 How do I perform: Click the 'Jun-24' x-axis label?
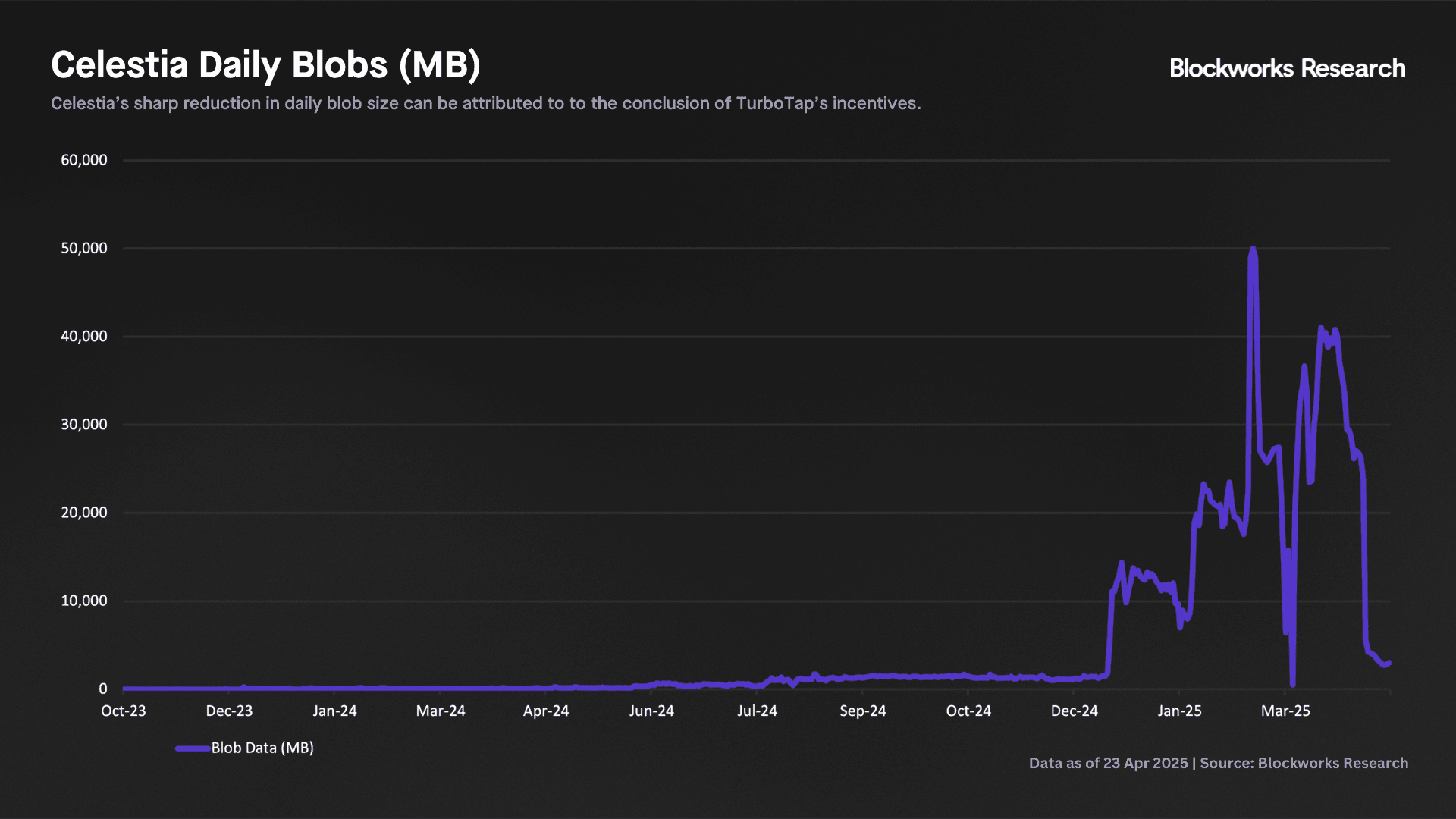tap(651, 711)
